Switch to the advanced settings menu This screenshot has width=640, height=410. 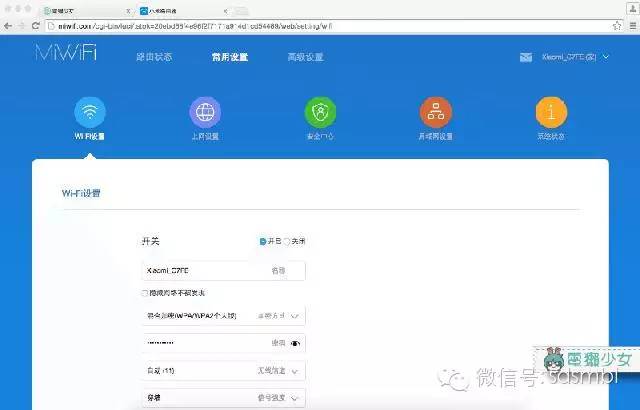pos(306,57)
